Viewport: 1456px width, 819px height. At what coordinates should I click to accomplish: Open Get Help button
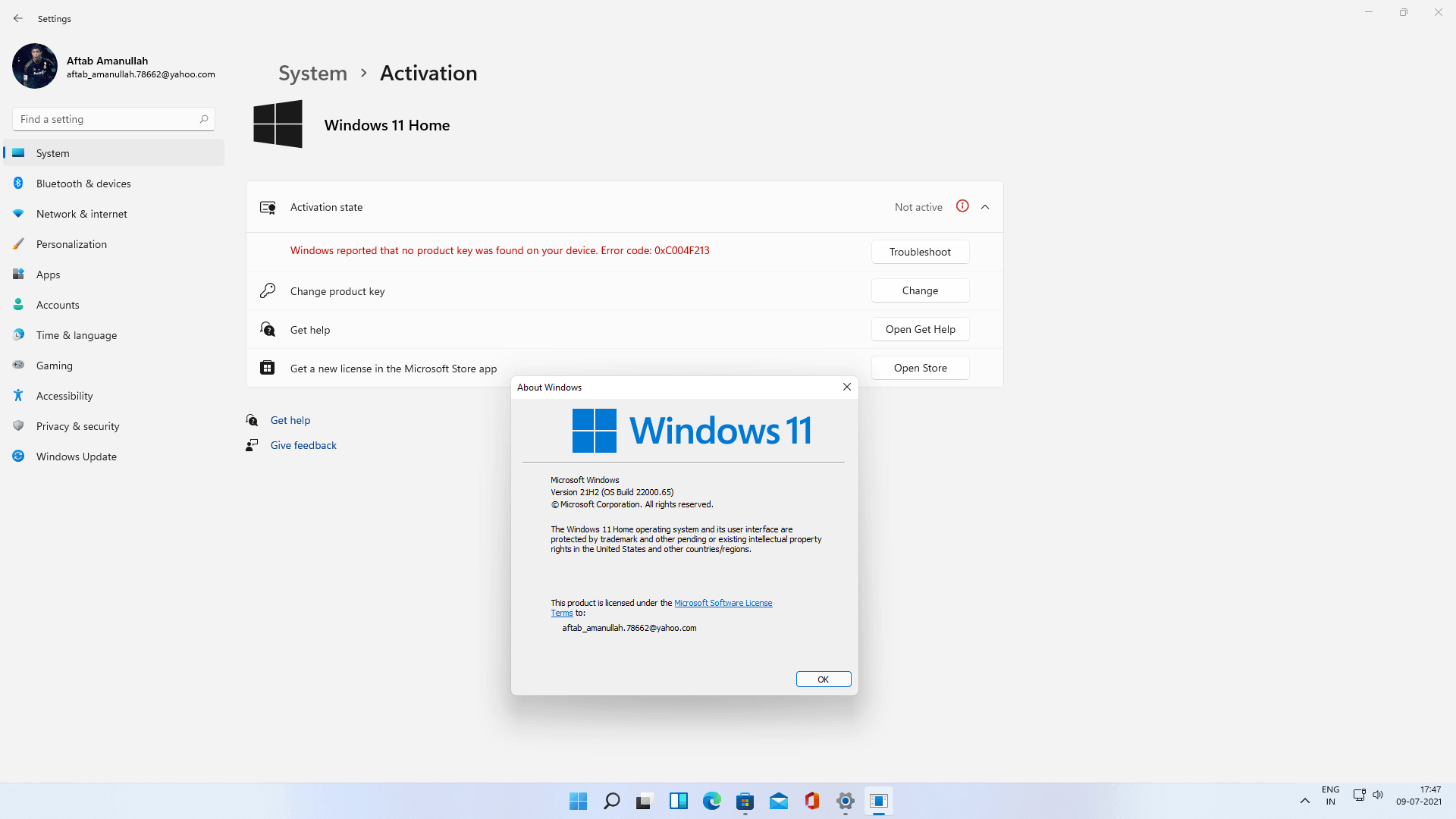pos(920,329)
